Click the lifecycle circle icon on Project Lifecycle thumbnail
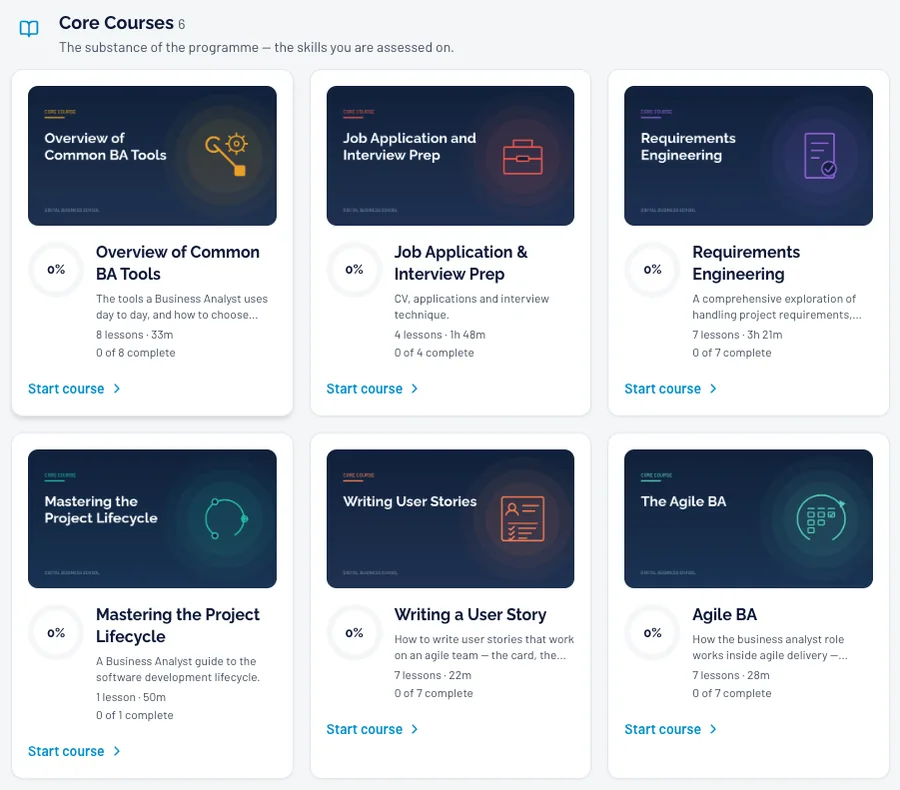 226,518
